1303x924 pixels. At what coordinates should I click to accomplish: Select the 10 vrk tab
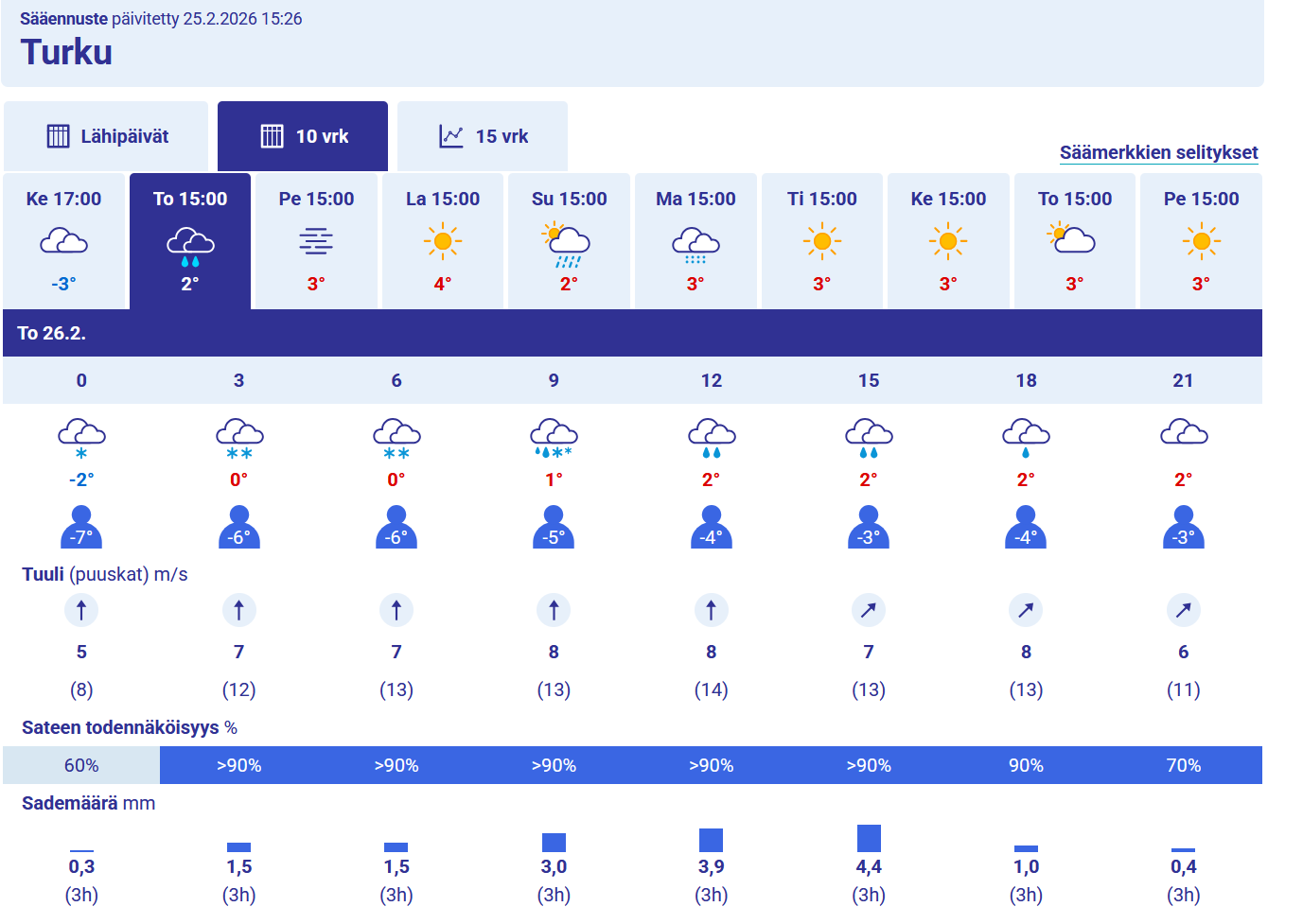click(303, 136)
